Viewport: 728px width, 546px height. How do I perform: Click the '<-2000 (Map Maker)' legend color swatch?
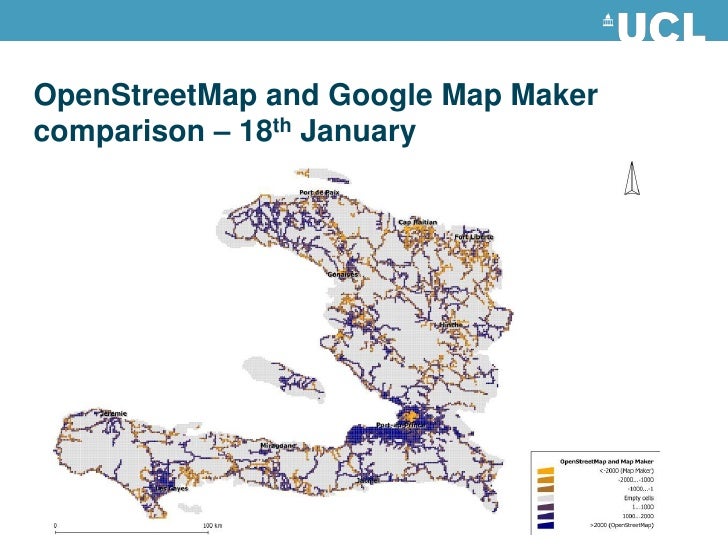[x=546, y=471]
